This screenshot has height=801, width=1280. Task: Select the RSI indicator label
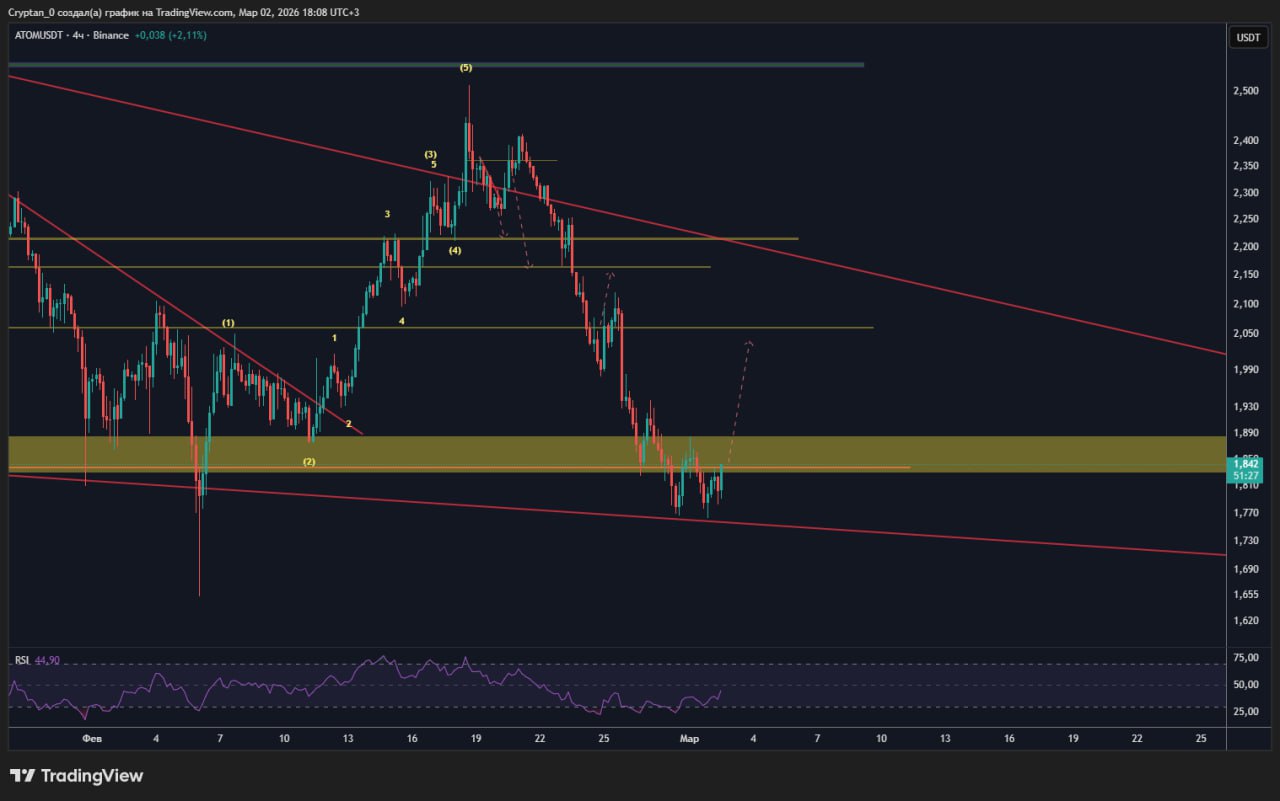coord(21,661)
